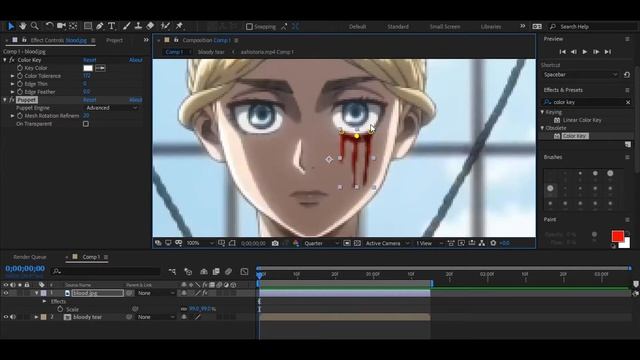
Task: Select the Camera tool in the toolbar
Action: [x=61, y=26]
